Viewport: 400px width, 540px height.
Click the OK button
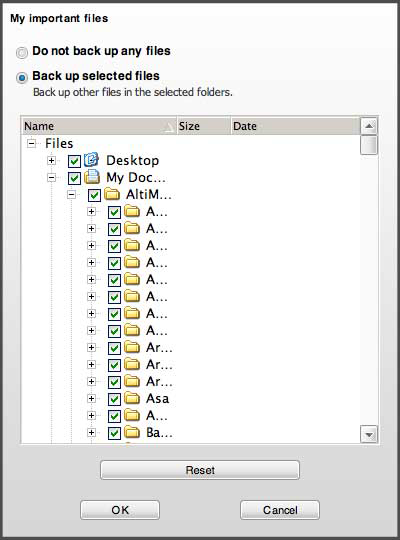(120, 510)
